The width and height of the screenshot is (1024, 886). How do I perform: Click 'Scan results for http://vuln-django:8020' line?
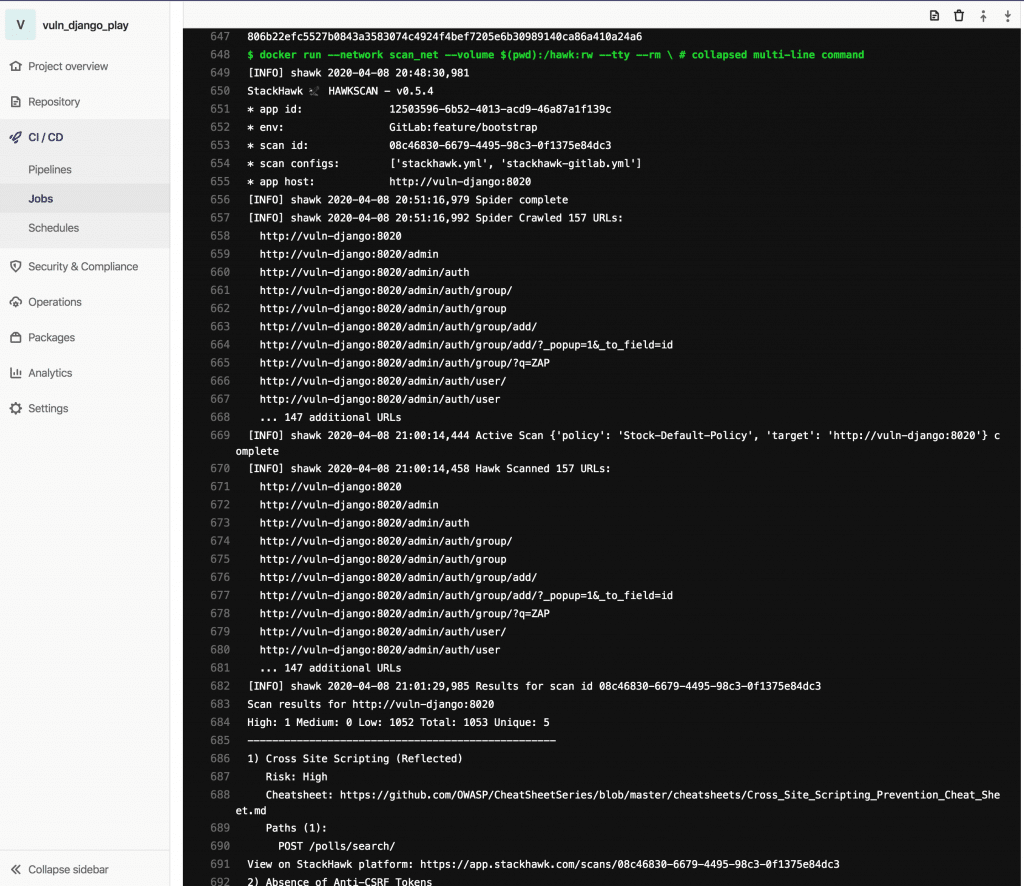[x=370, y=704]
